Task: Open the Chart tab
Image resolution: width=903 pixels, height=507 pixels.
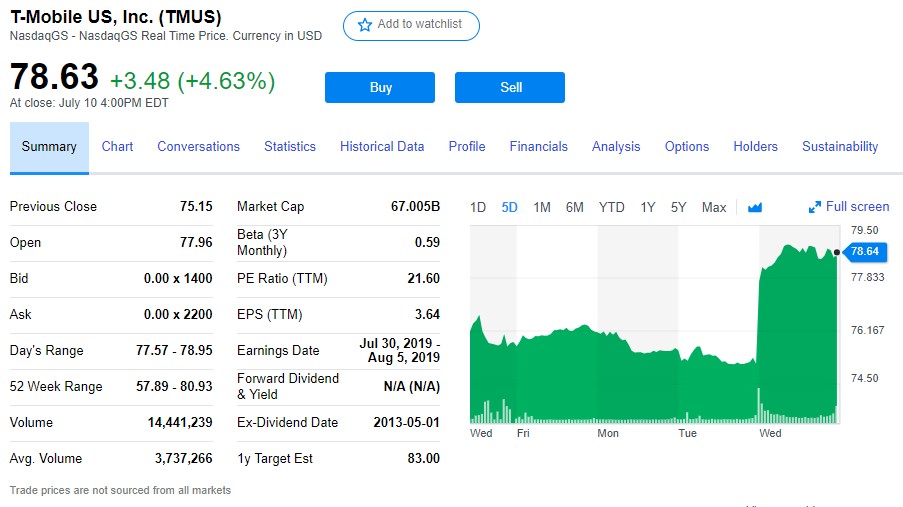Action: click(117, 146)
